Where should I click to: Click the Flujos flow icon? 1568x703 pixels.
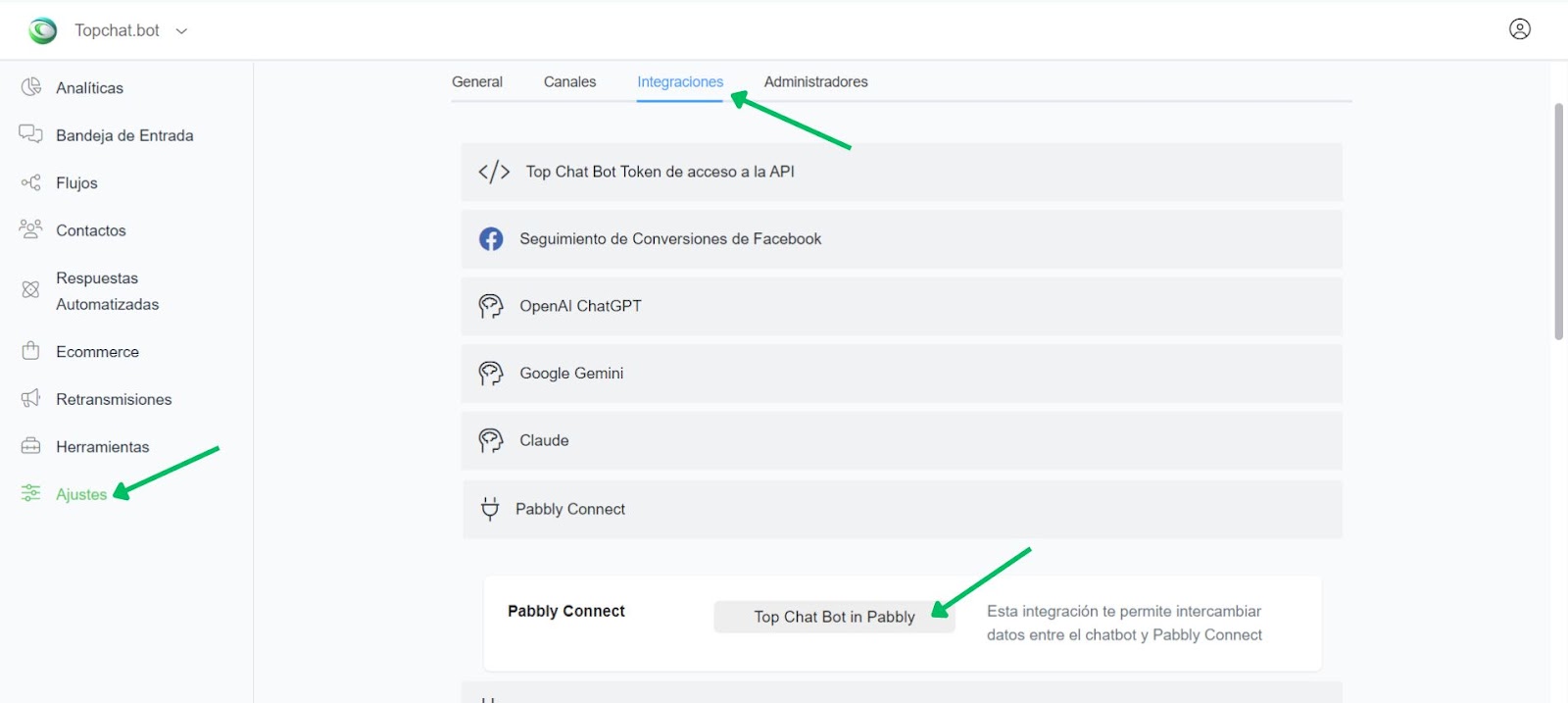(31, 182)
